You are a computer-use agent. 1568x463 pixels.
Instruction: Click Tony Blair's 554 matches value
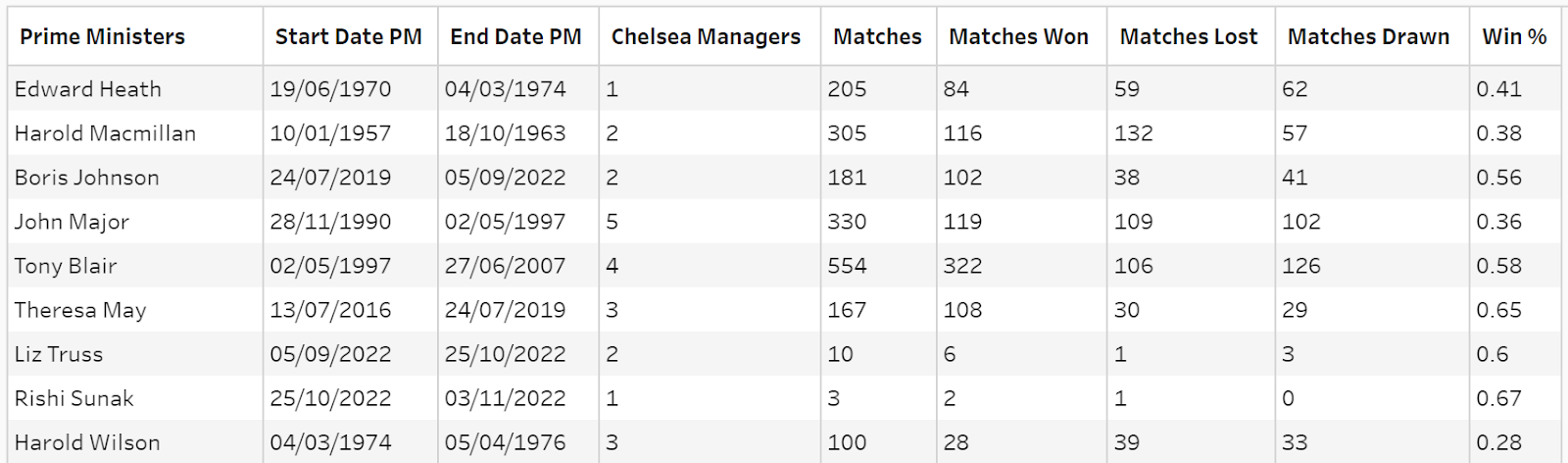click(847, 266)
